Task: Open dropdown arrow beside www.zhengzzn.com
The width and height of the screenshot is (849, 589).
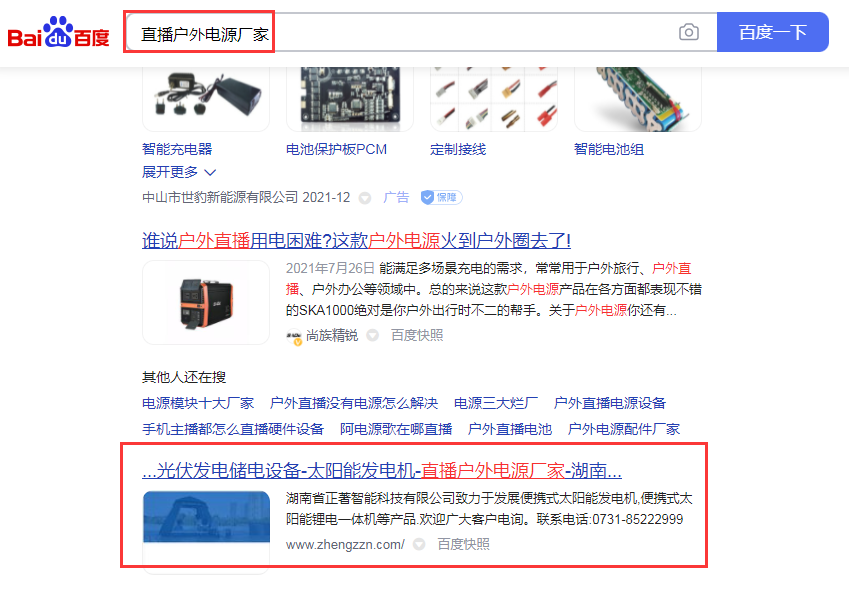Action: [x=419, y=544]
